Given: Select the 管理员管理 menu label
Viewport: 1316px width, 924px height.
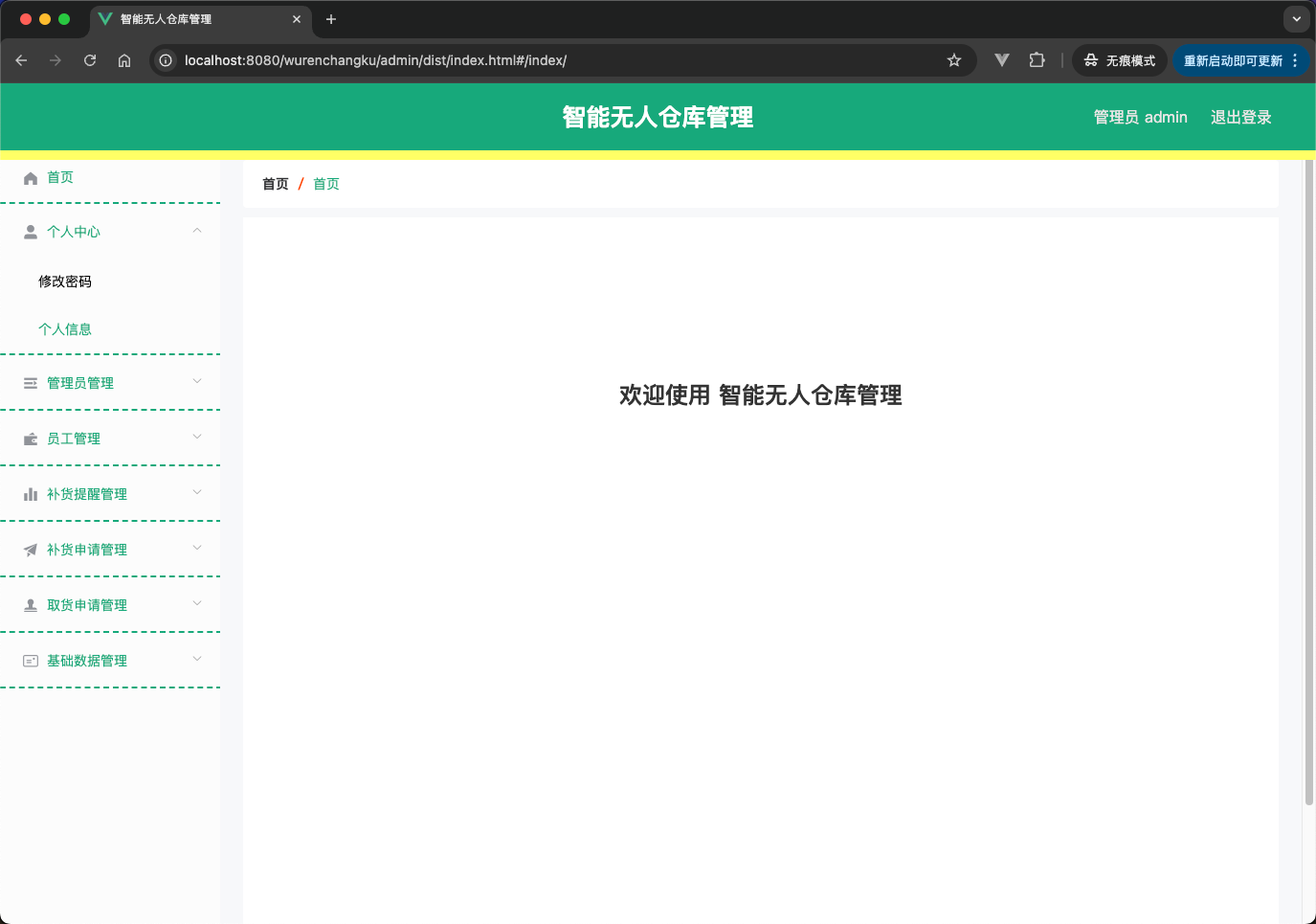Looking at the screenshot, I should [x=80, y=383].
